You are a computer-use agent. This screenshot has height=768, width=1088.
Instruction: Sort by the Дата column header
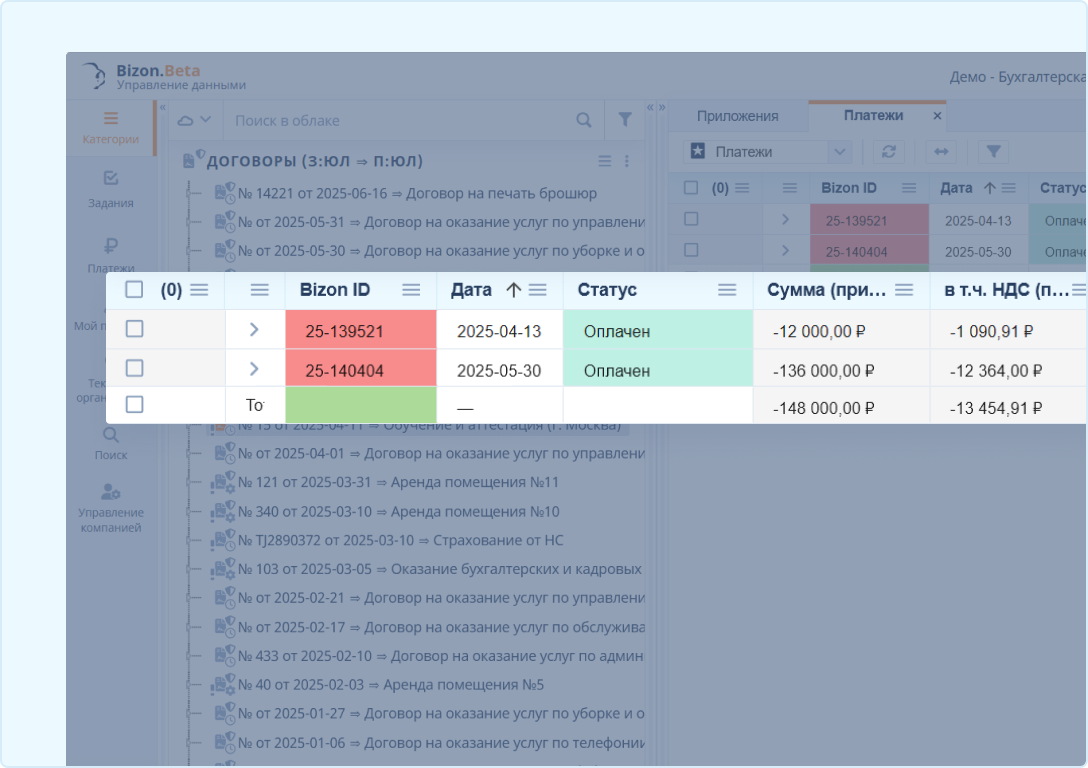(472, 290)
